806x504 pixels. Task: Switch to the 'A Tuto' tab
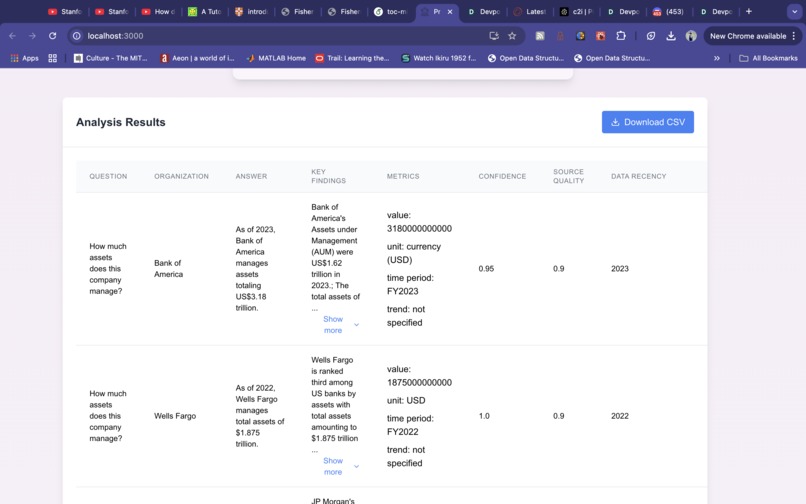[x=205, y=11]
